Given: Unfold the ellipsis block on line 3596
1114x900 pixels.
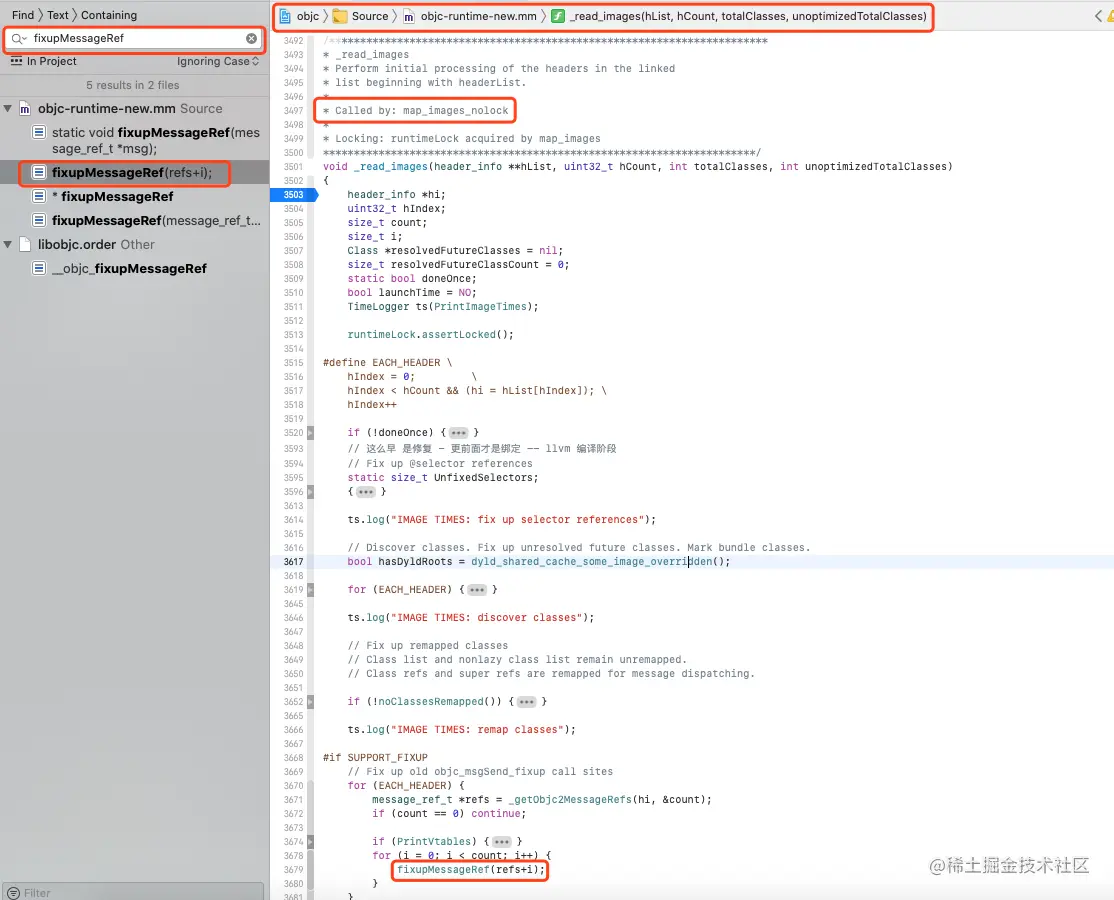Looking at the screenshot, I should coord(366,492).
